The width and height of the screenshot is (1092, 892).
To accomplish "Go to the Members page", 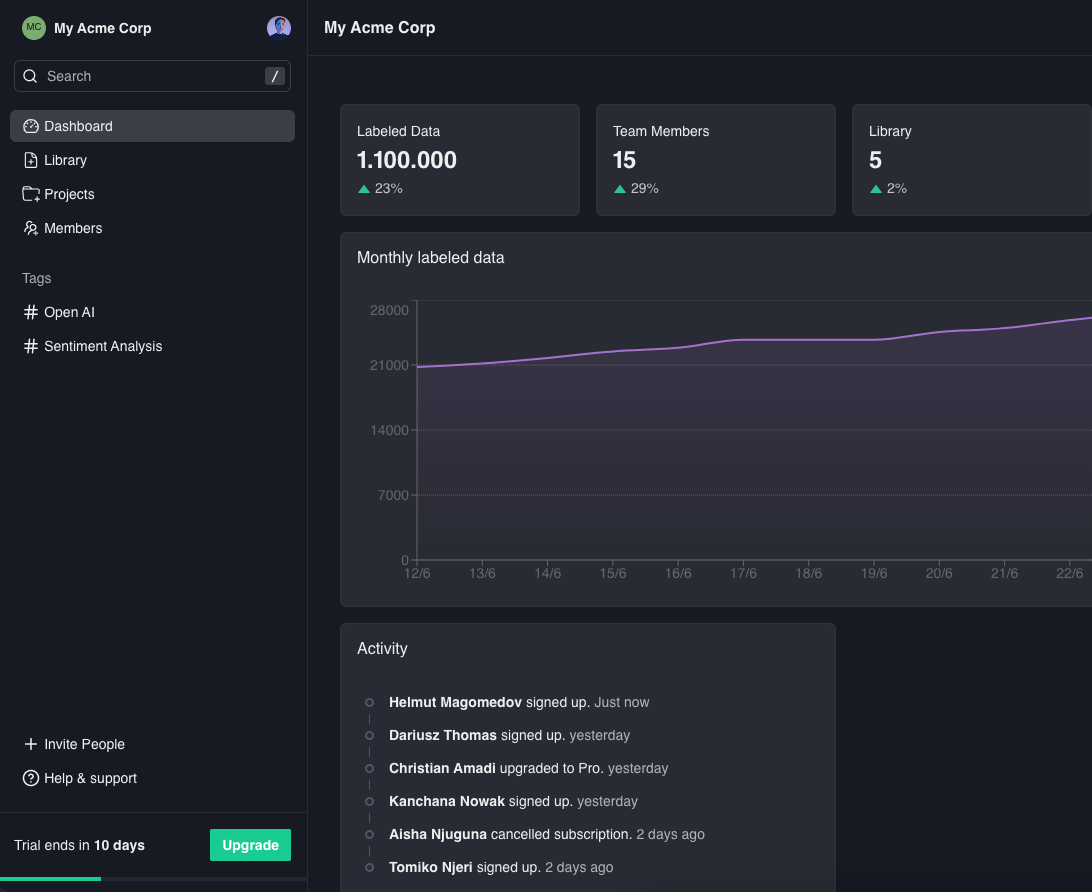I will click(73, 228).
